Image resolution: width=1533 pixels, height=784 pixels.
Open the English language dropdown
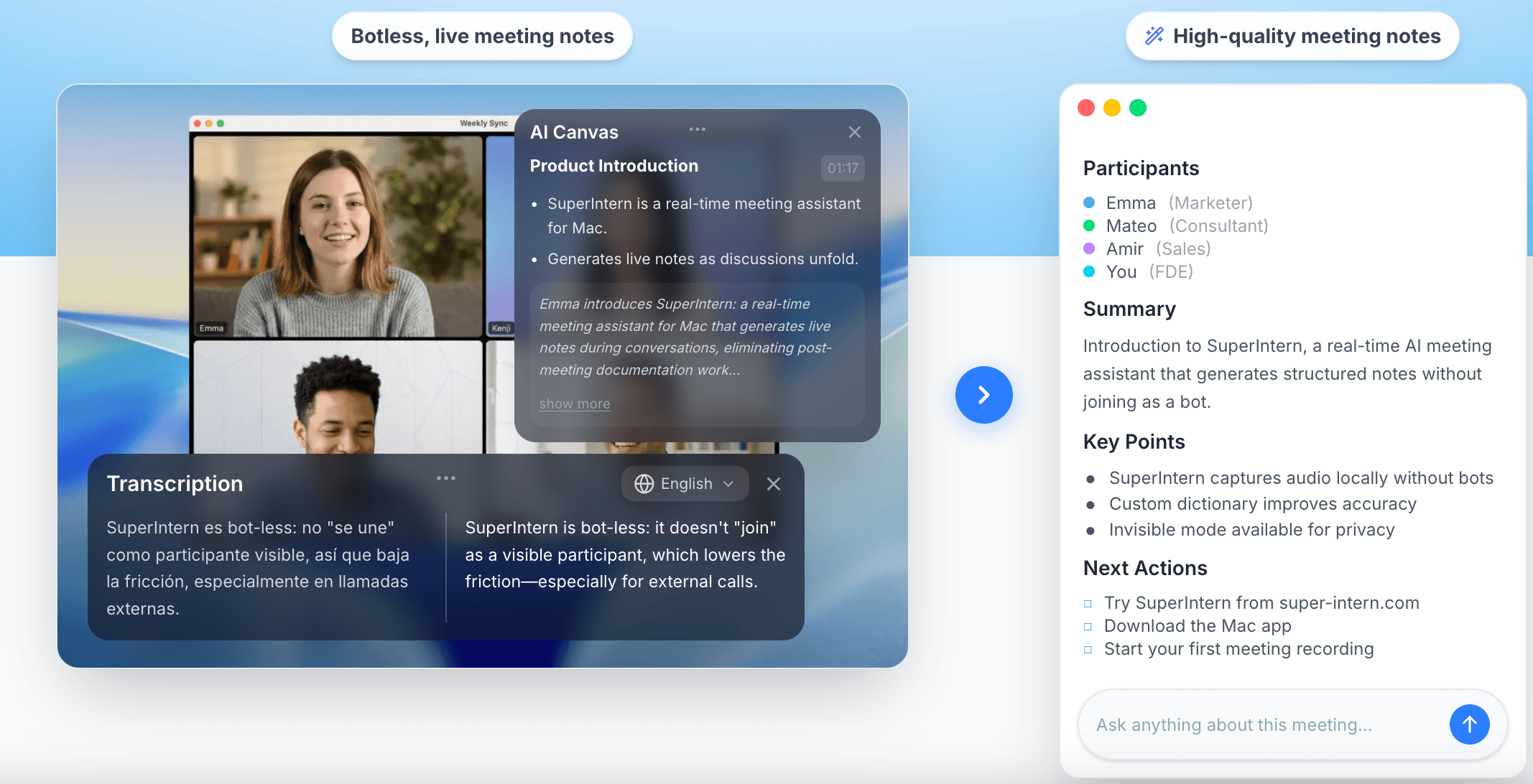[x=685, y=484]
